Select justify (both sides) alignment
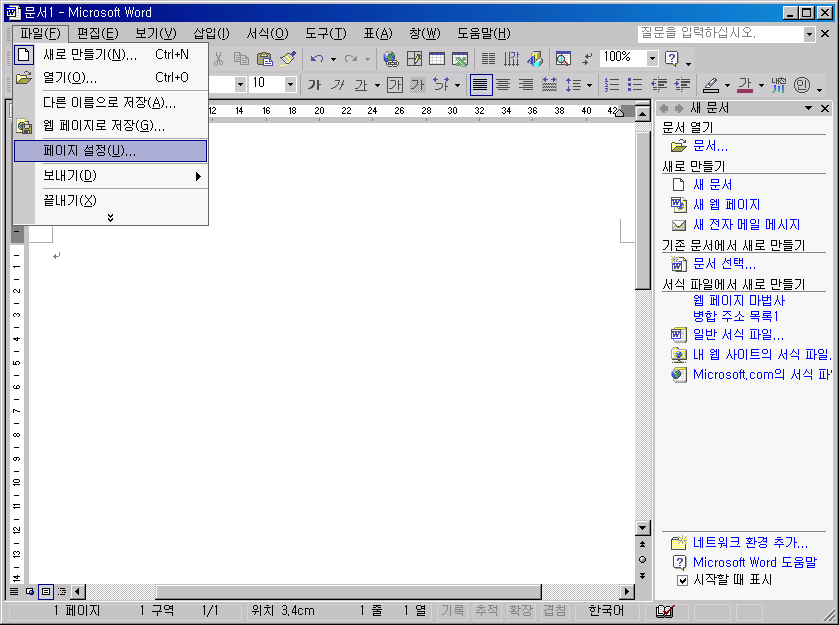Viewport: 839px width, 625px height. [x=480, y=85]
